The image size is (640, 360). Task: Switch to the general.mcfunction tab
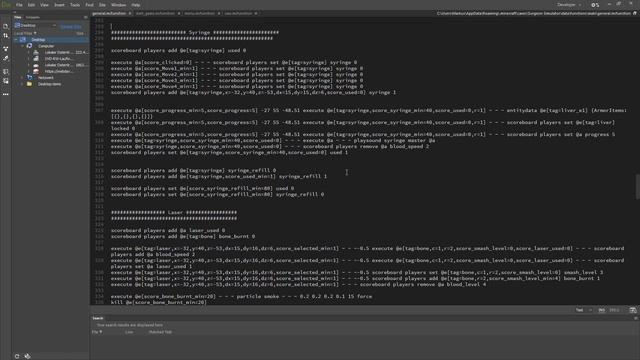[x=109, y=13]
